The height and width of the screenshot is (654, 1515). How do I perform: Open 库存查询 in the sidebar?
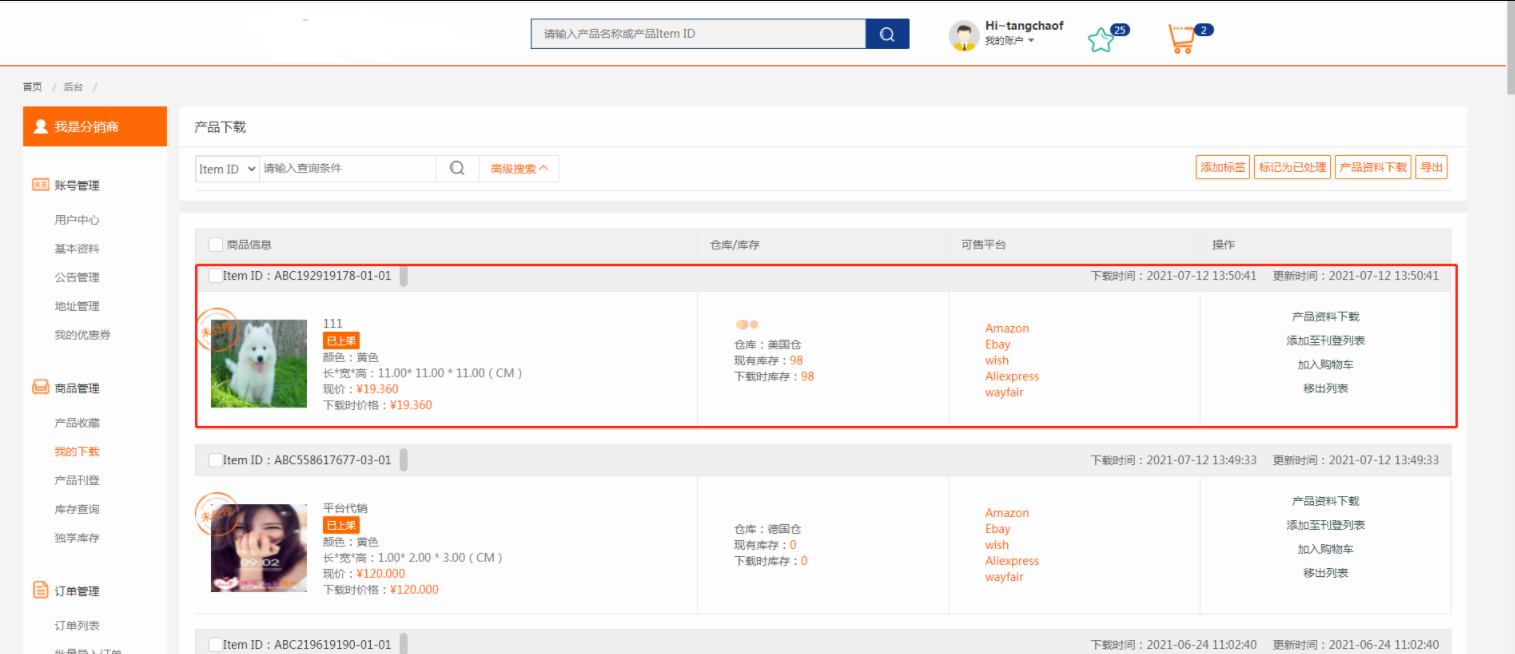[77, 510]
